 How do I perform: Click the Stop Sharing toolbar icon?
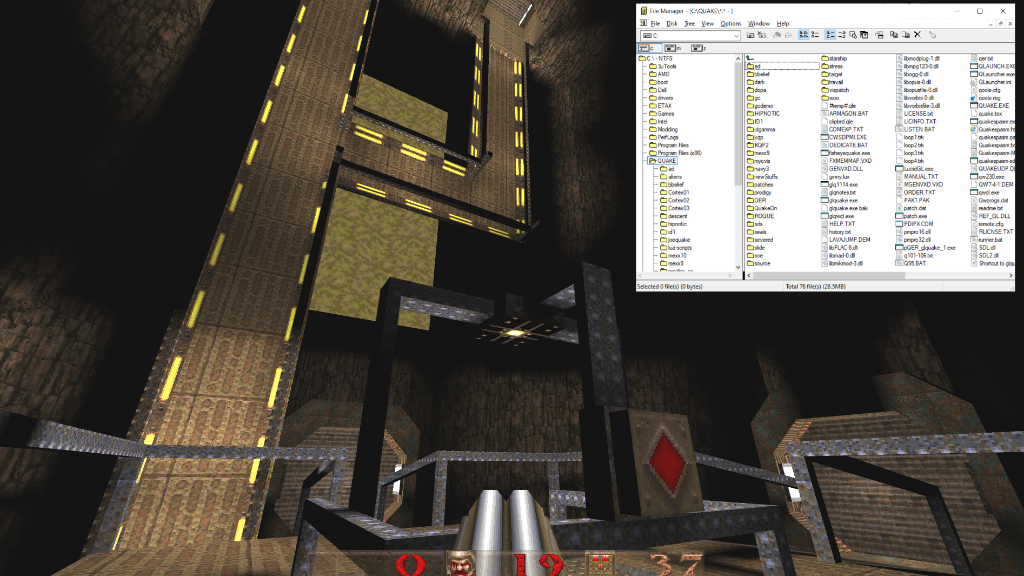[x=788, y=35]
